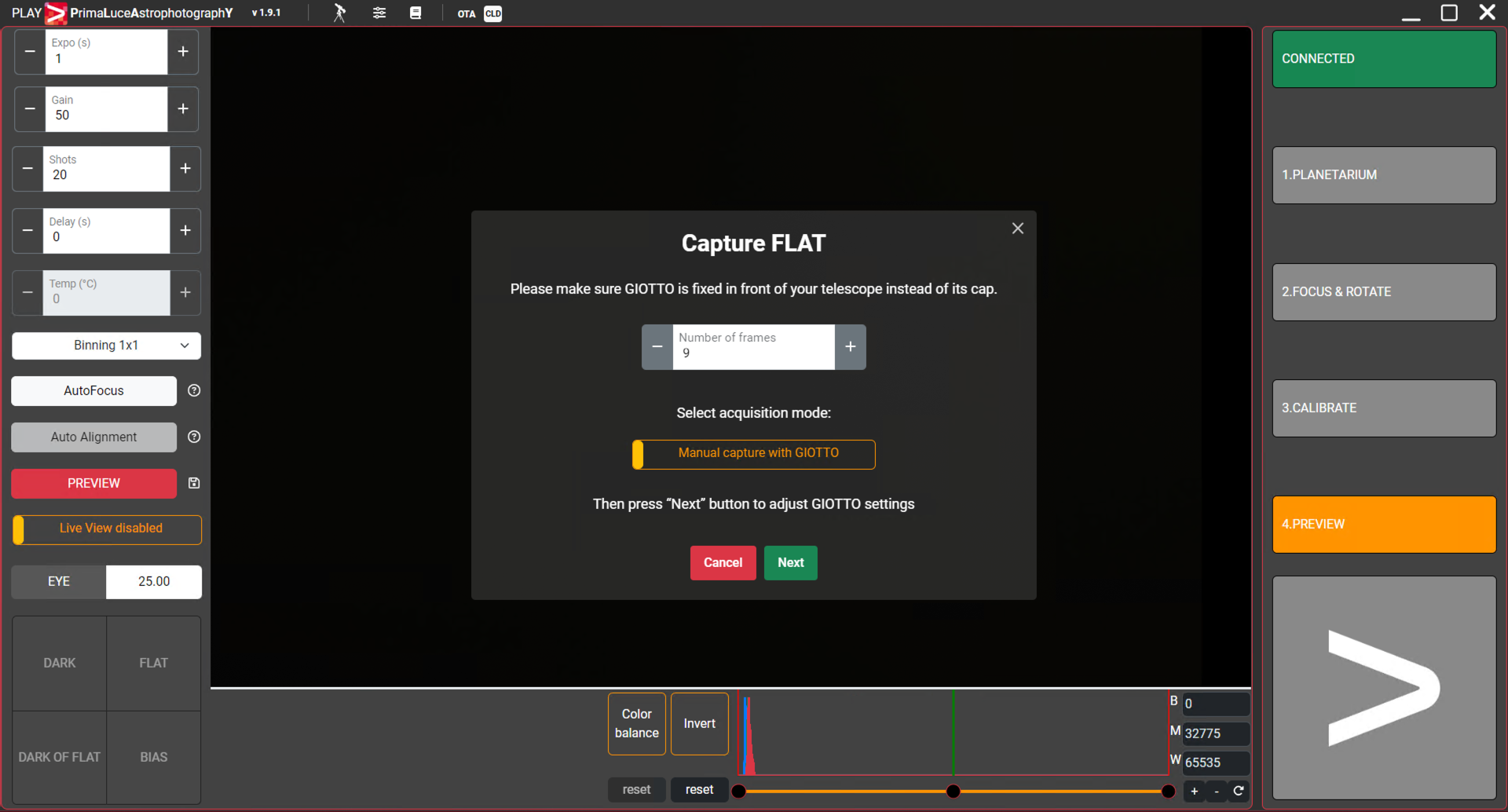Increase Delay with plus button
This screenshot has height=812, width=1508.
coord(185,231)
